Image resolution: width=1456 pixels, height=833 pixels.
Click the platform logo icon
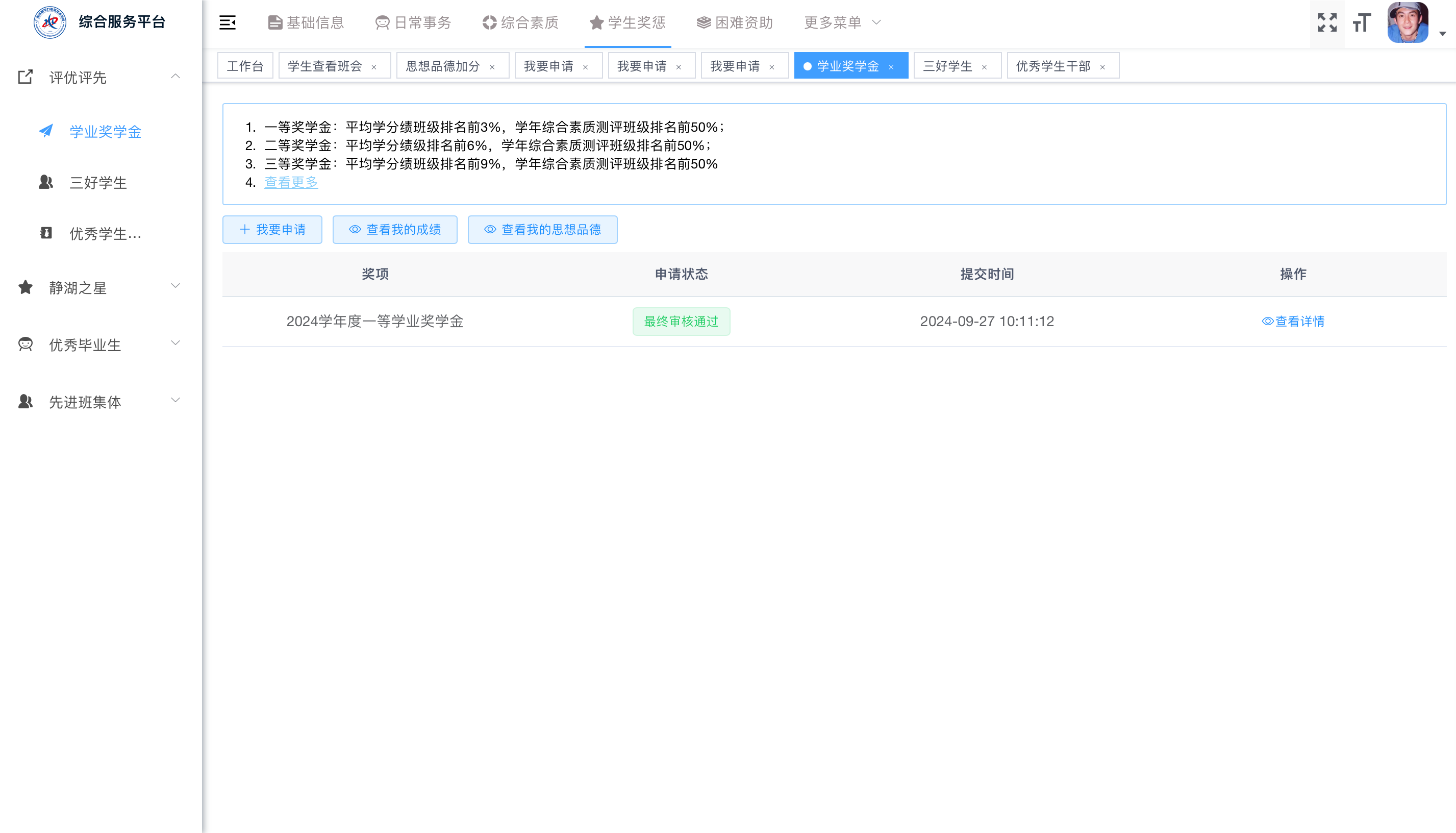tap(49, 22)
